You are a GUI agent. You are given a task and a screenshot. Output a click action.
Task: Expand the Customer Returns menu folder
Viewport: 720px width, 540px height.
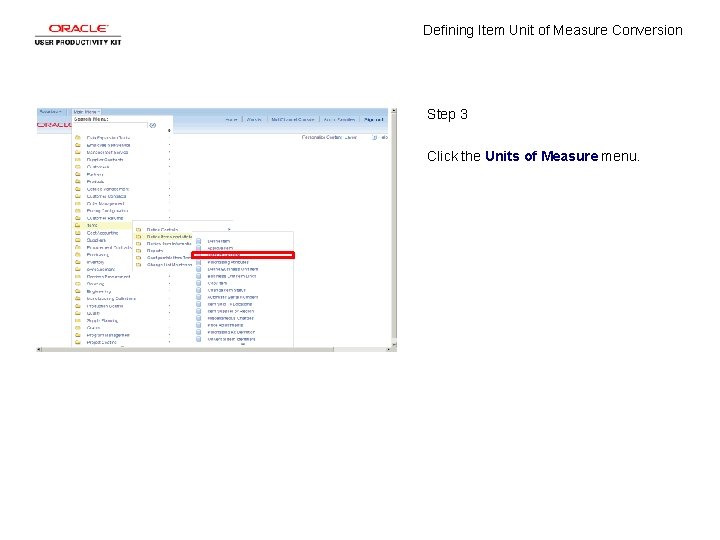(x=105, y=218)
